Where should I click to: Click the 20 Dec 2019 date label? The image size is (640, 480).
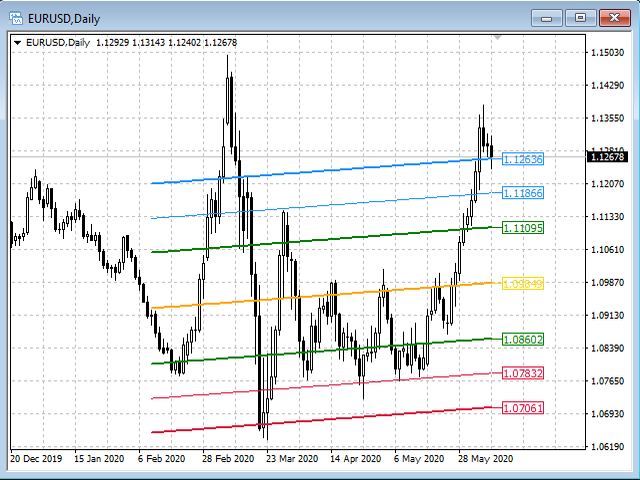pyautogui.click(x=36, y=459)
